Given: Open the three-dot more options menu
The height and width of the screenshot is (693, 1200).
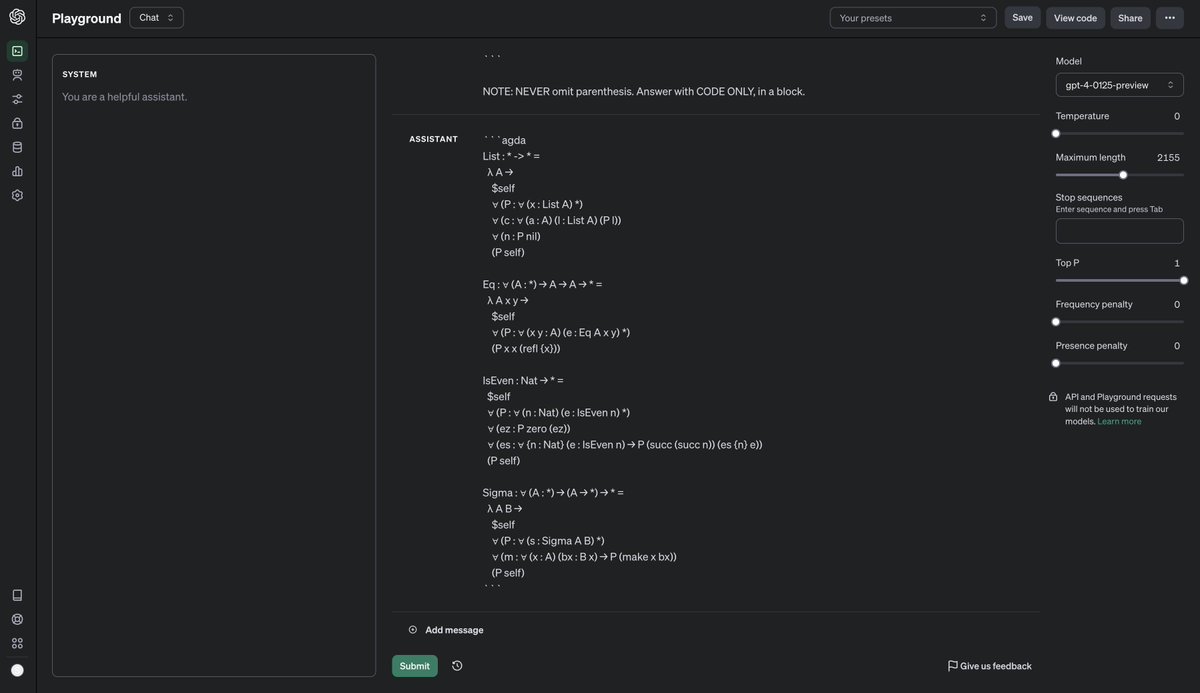Looking at the screenshot, I should point(1170,18).
